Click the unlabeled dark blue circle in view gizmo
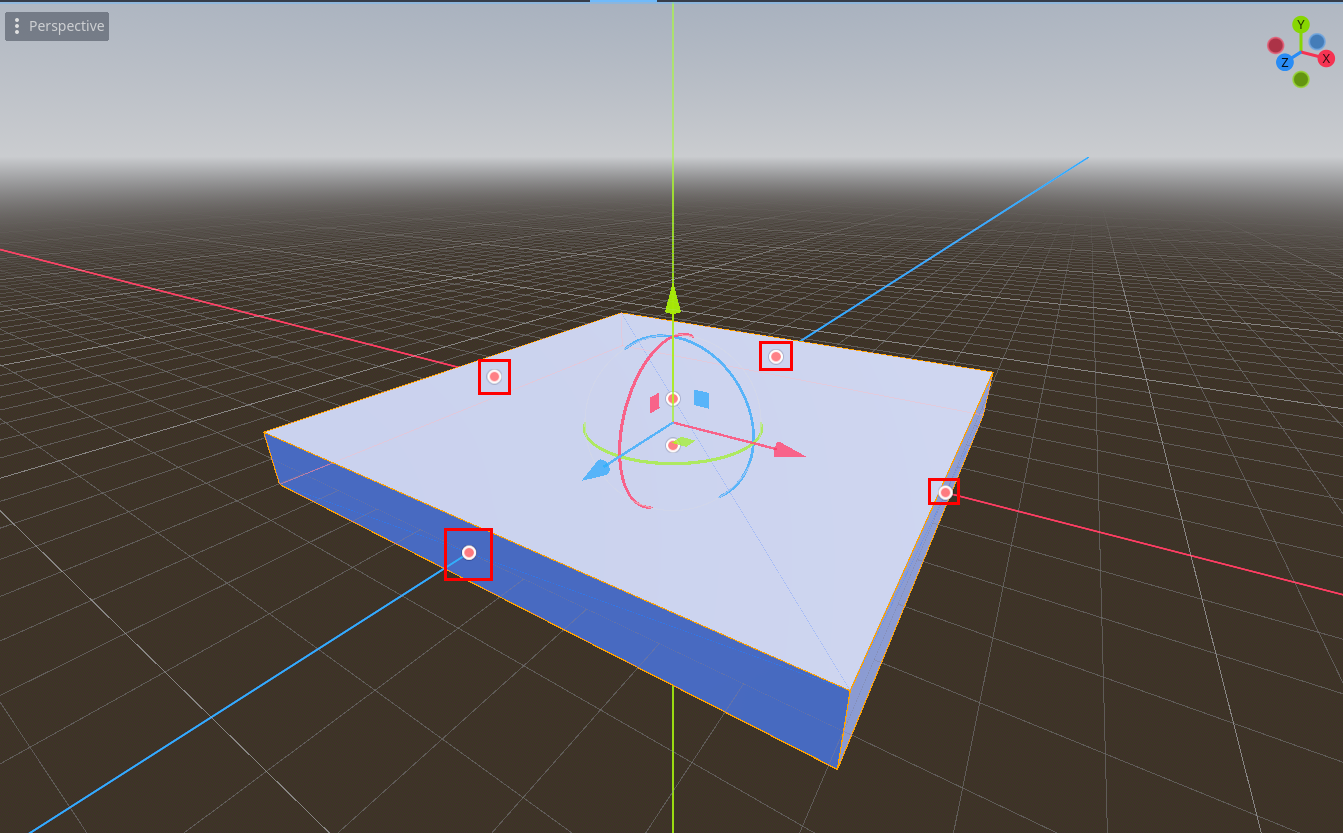Screen dimensions: 1343x833 tap(1317, 42)
